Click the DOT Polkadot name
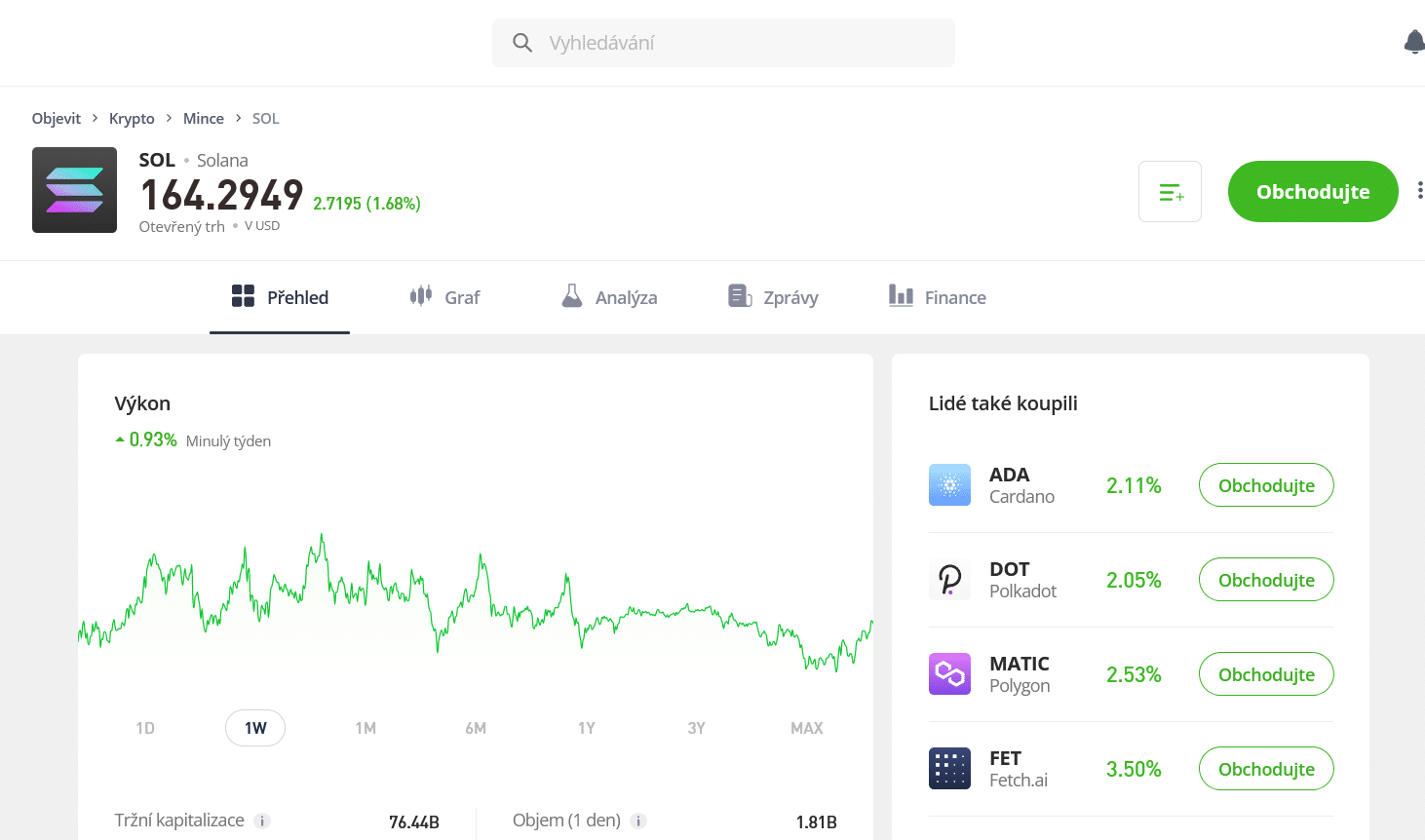 tap(1022, 580)
